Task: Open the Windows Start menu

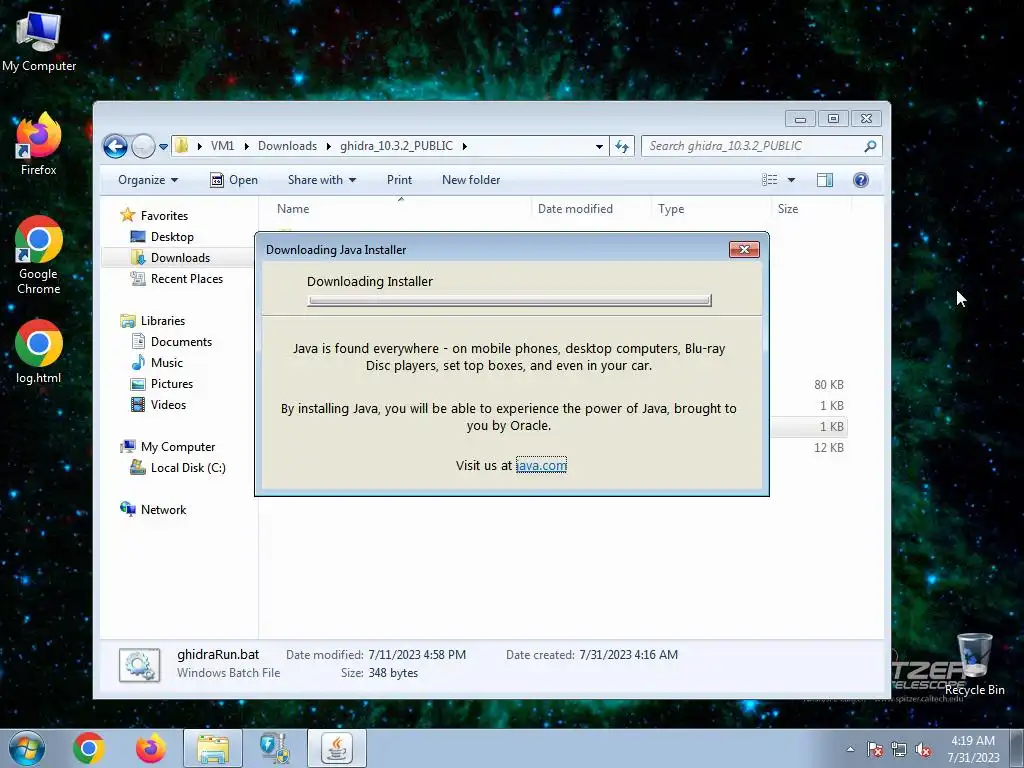Action: (x=27, y=748)
